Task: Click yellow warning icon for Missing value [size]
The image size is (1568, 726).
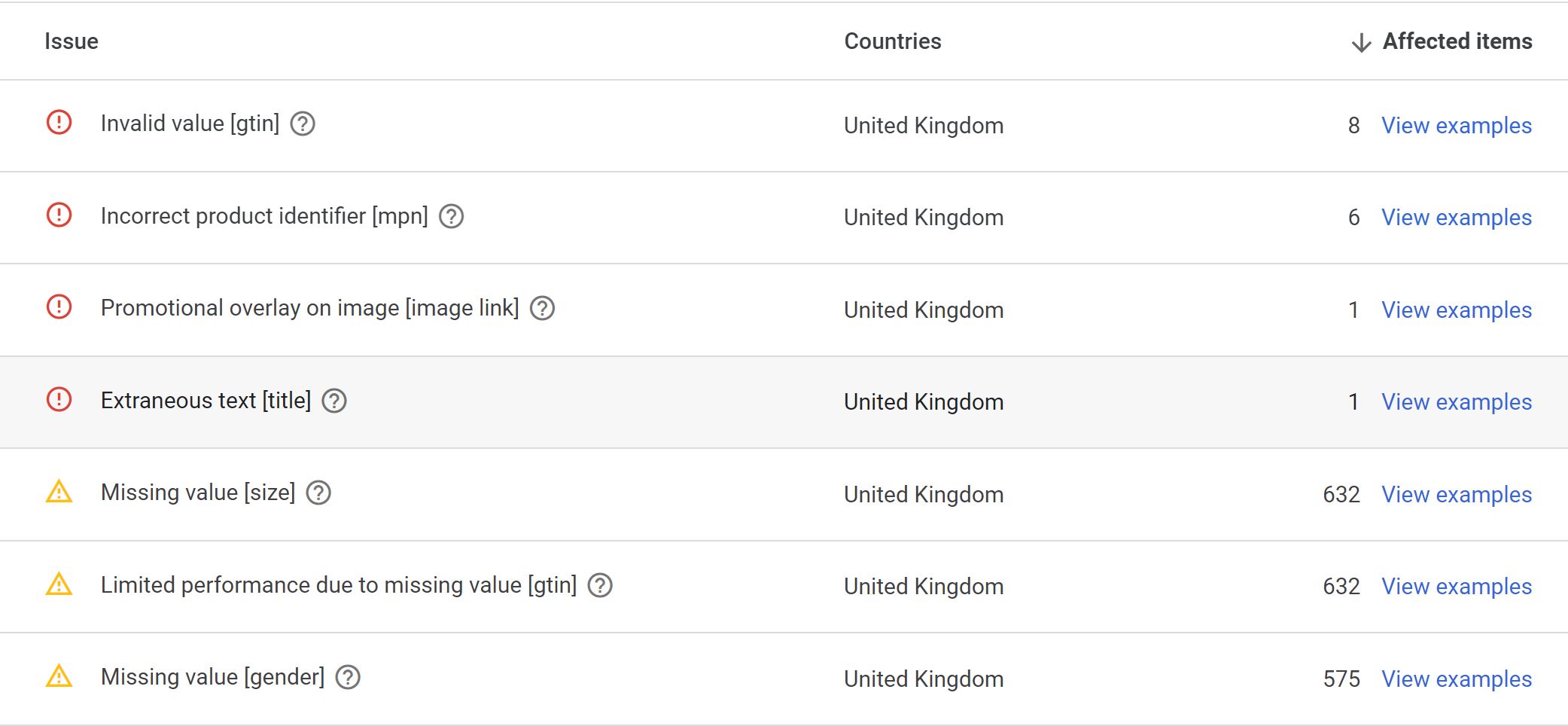Action: pos(59,491)
